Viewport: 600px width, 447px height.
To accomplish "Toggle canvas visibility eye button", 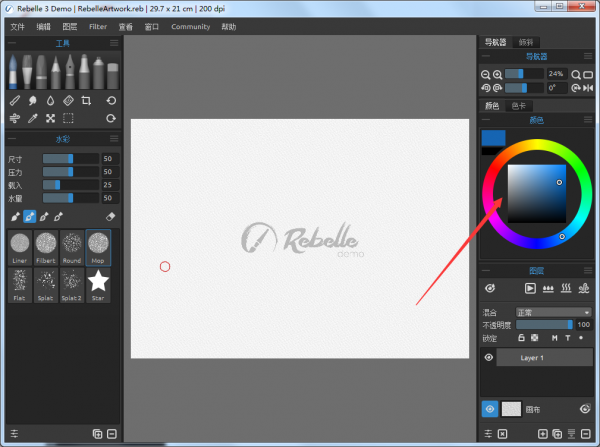I will click(x=489, y=408).
